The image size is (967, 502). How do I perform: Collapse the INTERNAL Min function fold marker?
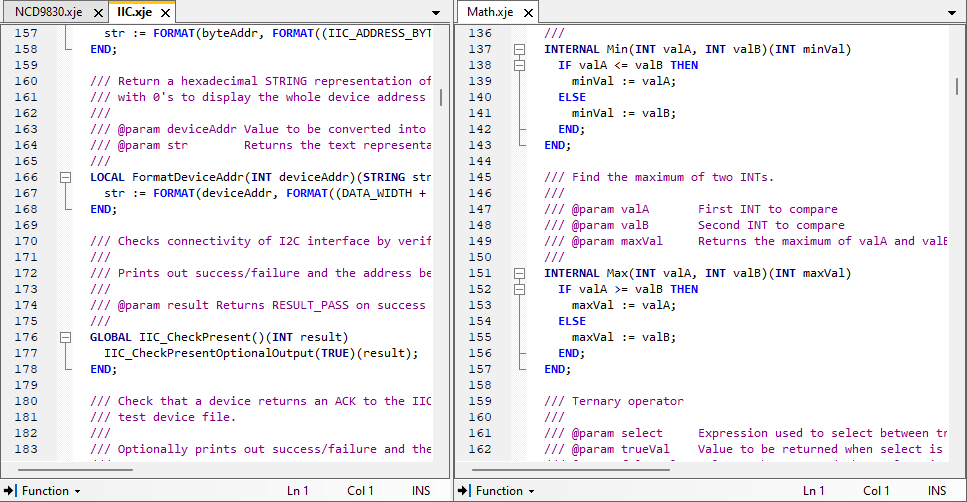coord(519,49)
